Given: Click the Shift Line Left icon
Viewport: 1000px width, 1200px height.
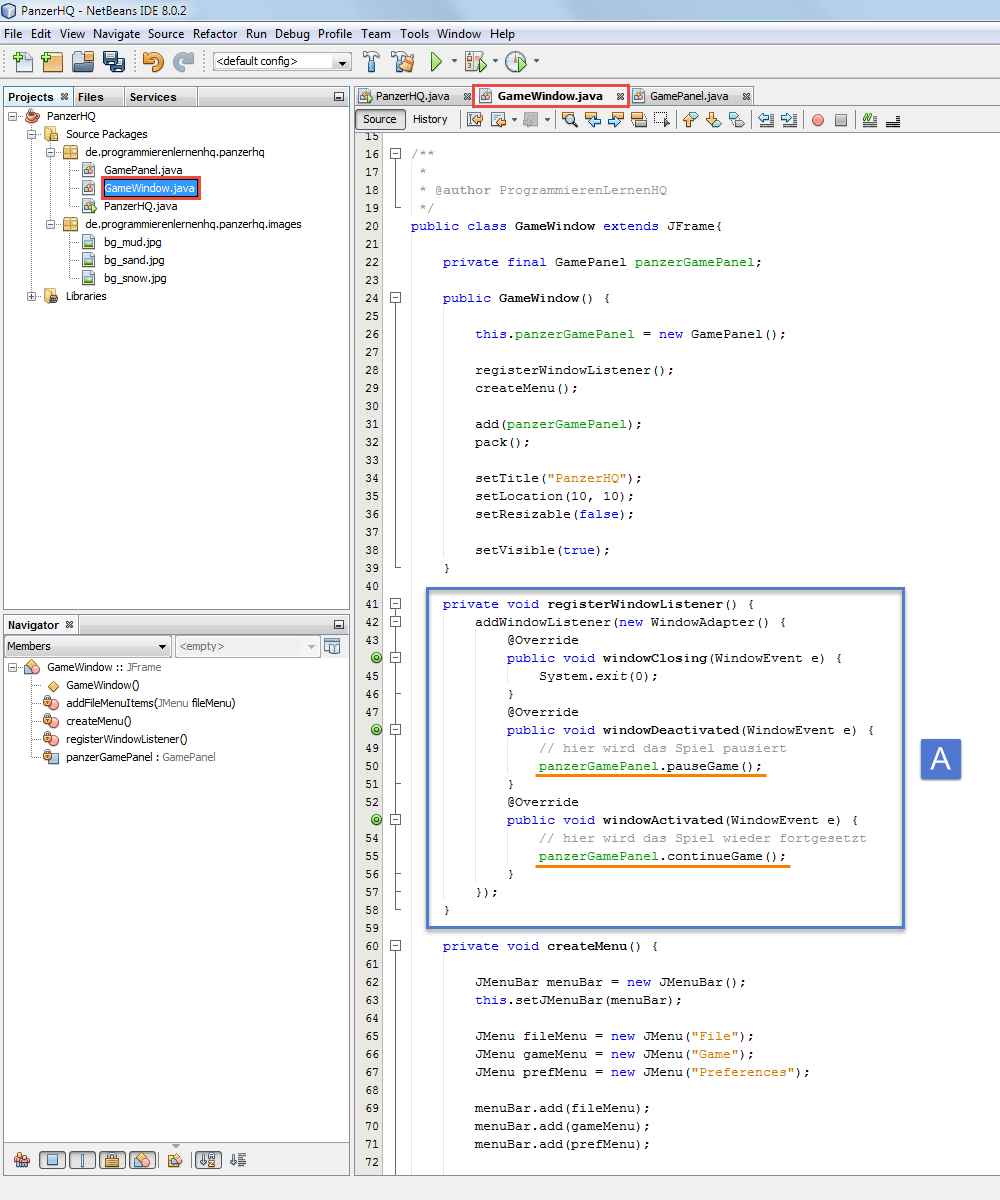Looking at the screenshot, I should pos(766,120).
